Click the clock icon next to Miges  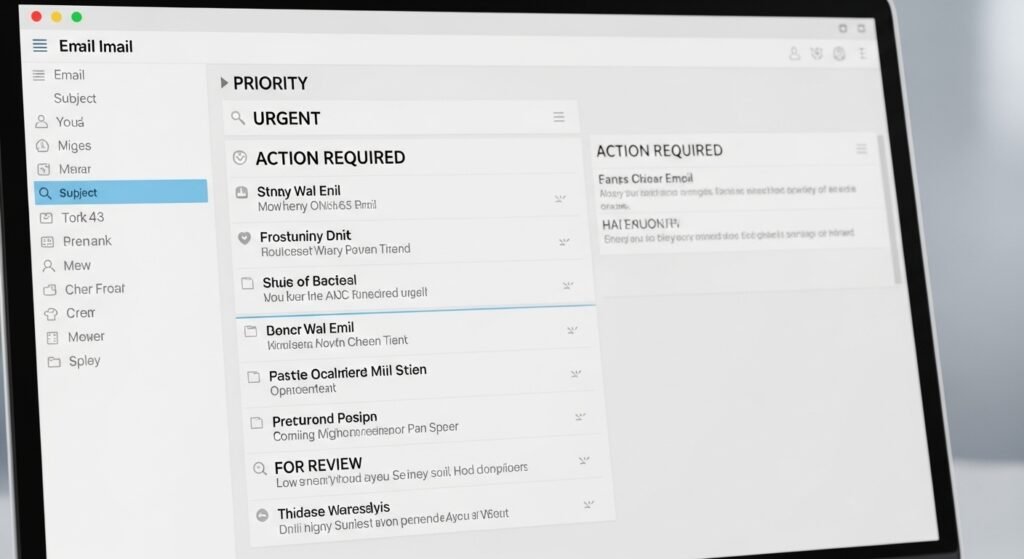pos(41,146)
